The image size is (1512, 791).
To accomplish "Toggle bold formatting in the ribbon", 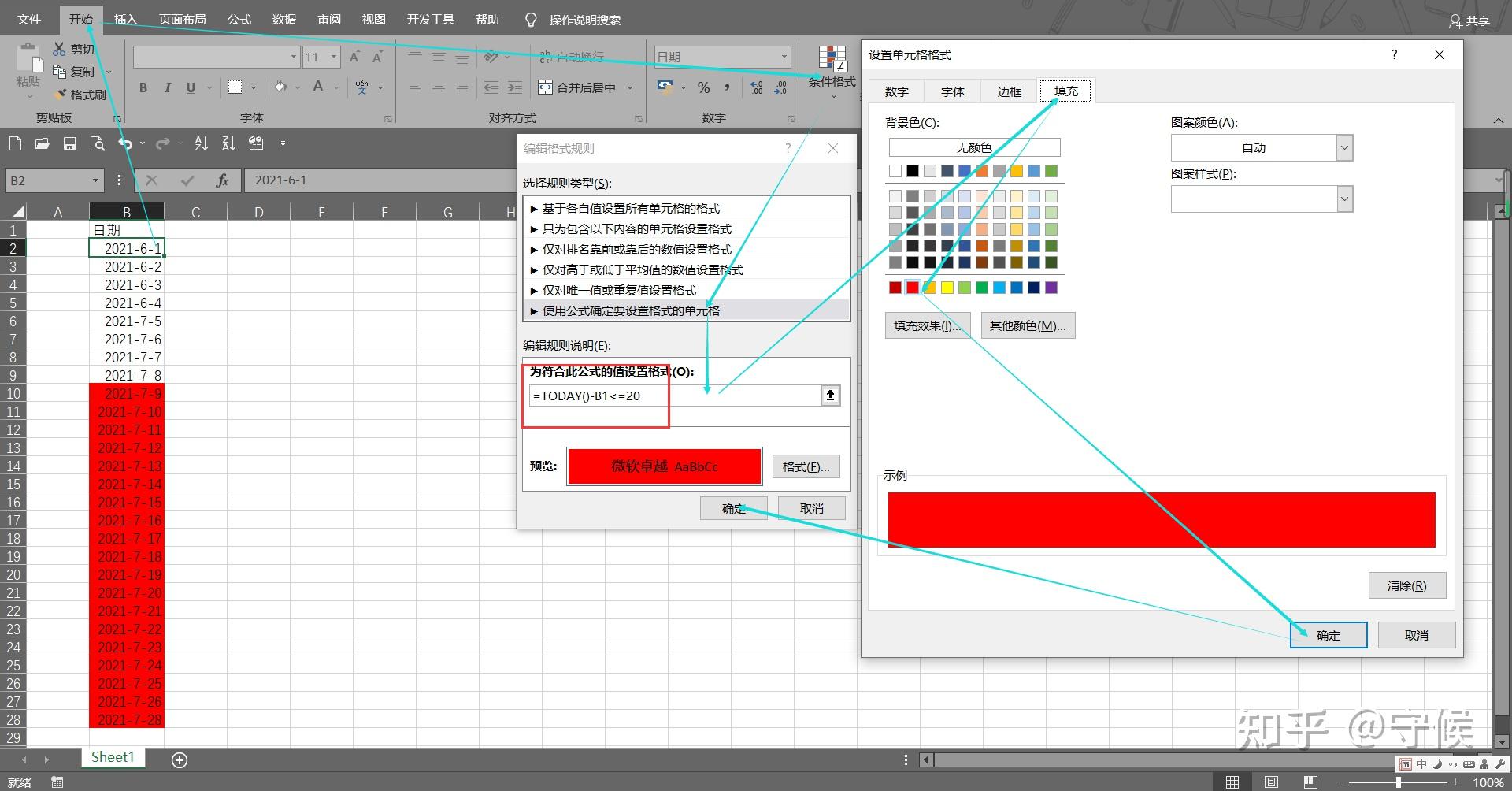I will point(143,87).
